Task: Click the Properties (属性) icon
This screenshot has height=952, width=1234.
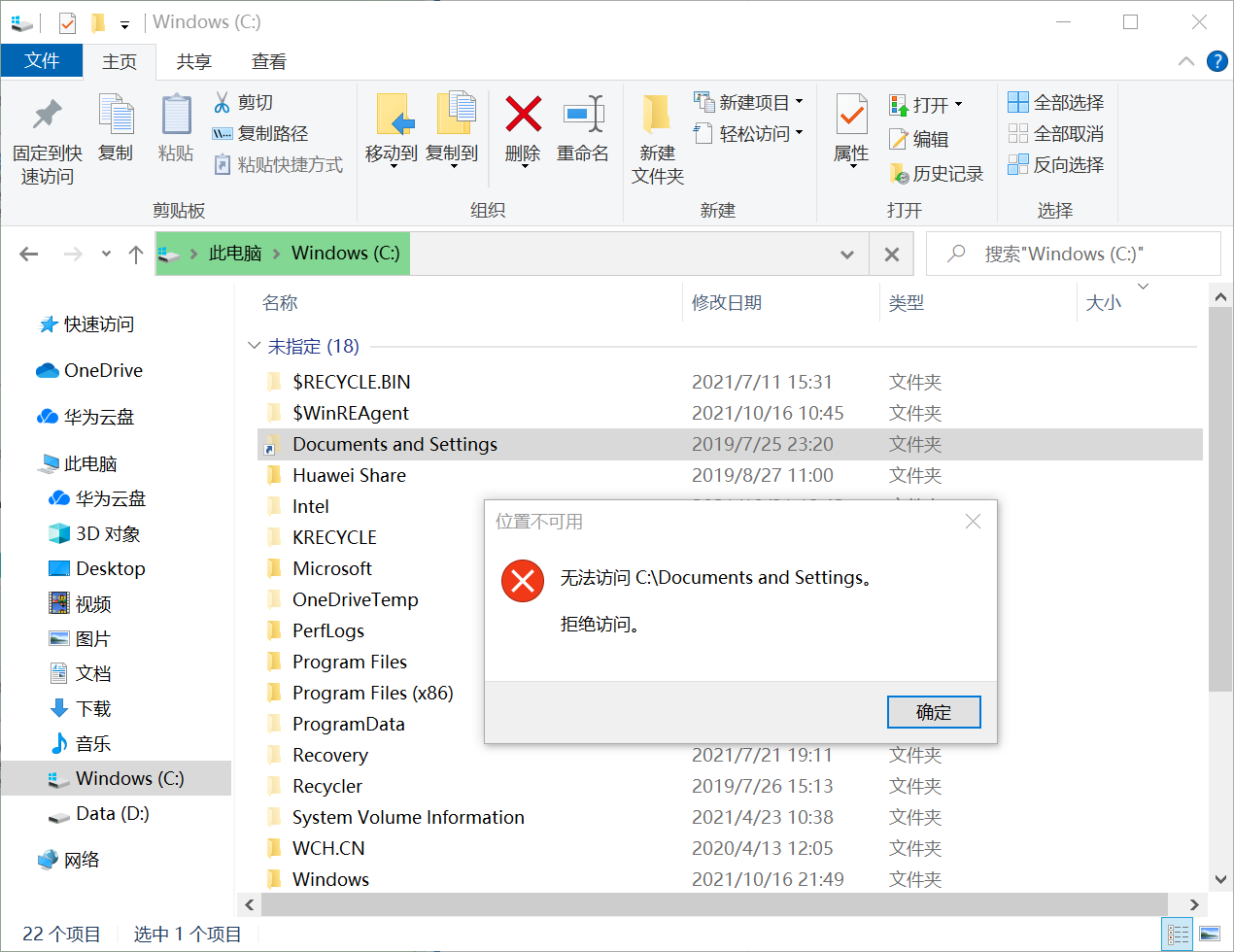Action: 851,115
